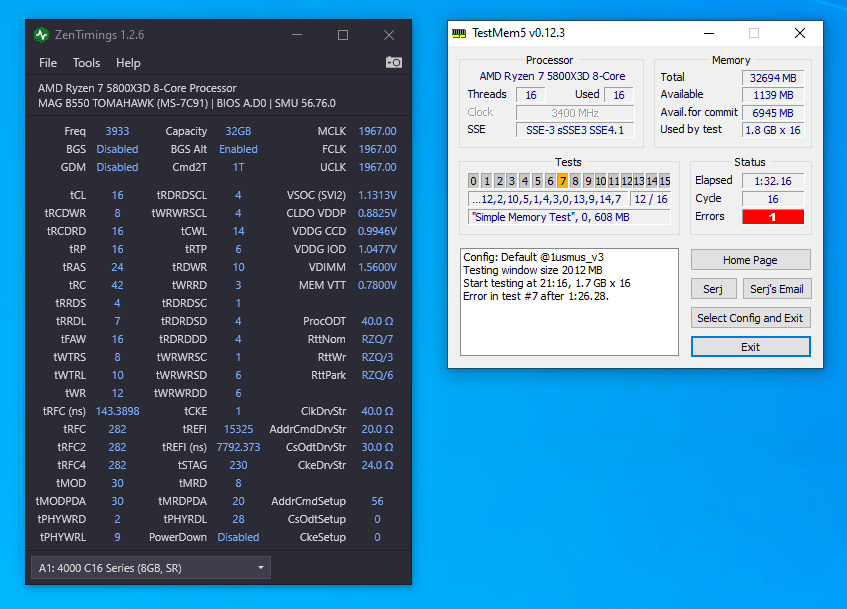Click the tRFC (ns) value 143.3898
This screenshot has width=847, height=609.
tap(117, 411)
